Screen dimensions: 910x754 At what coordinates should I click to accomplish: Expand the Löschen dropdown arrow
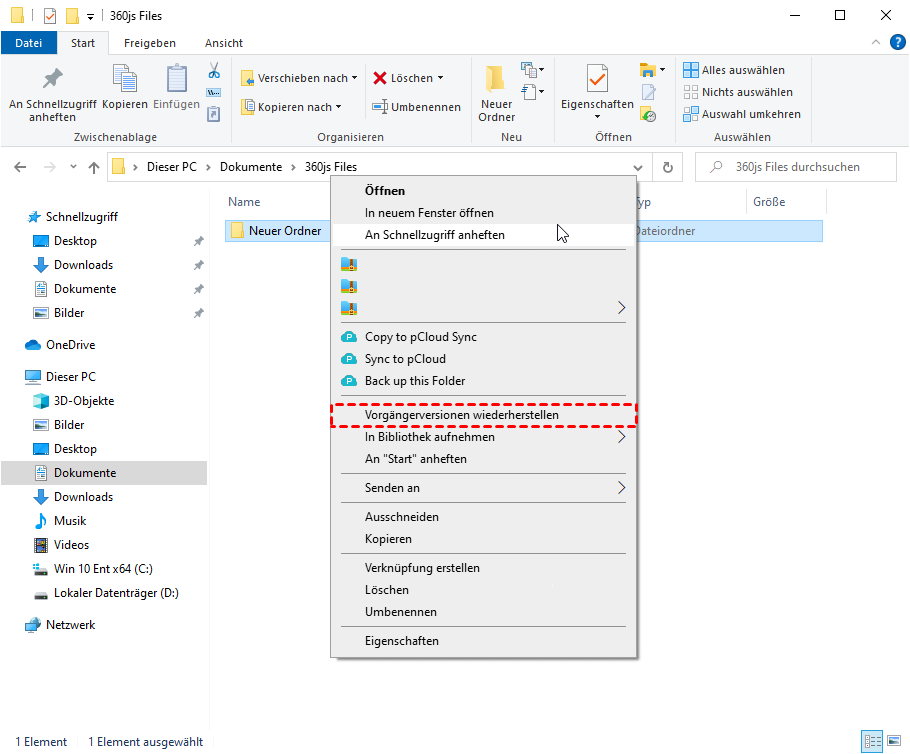(x=440, y=78)
